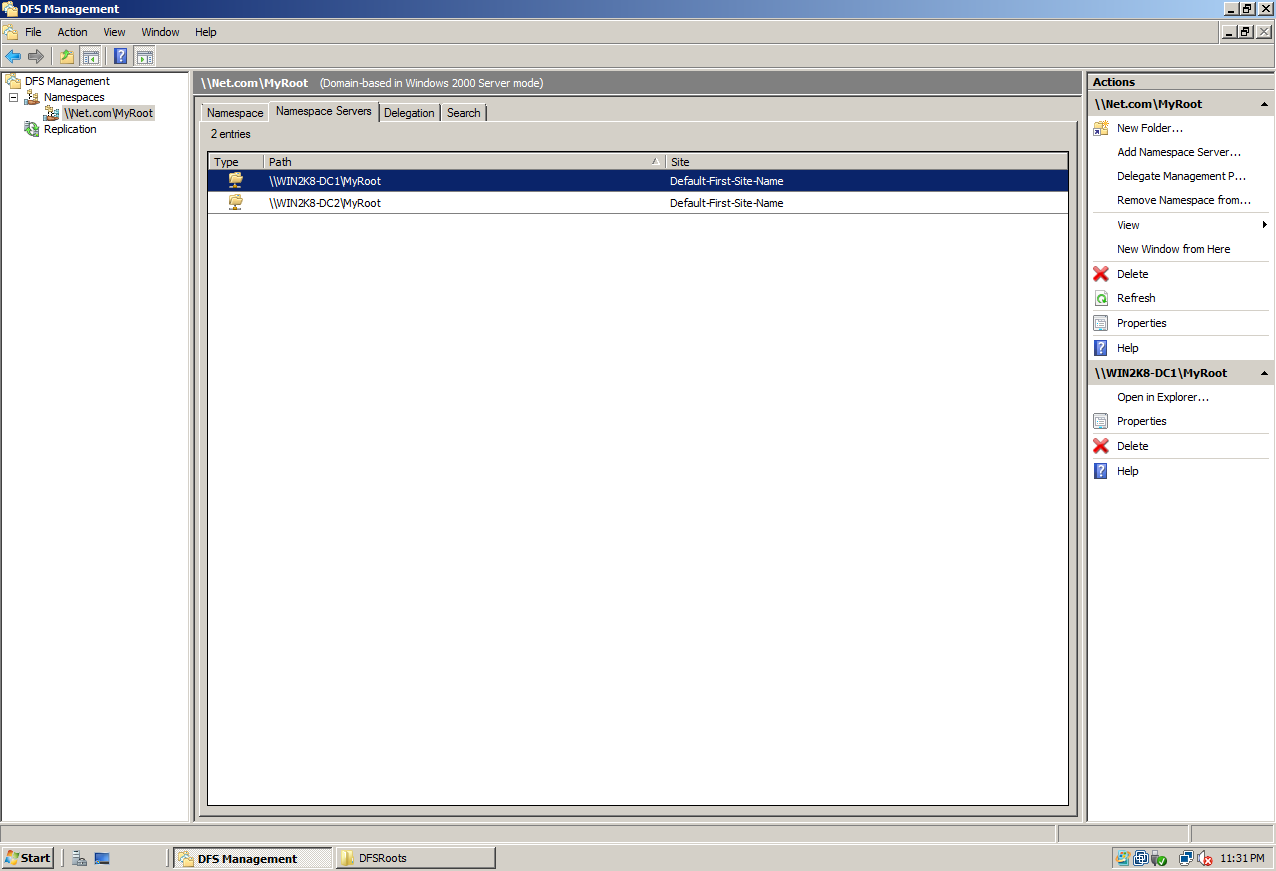Click the Back arrow toolbar icon
The height and width of the screenshot is (871, 1276).
(13, 56)
